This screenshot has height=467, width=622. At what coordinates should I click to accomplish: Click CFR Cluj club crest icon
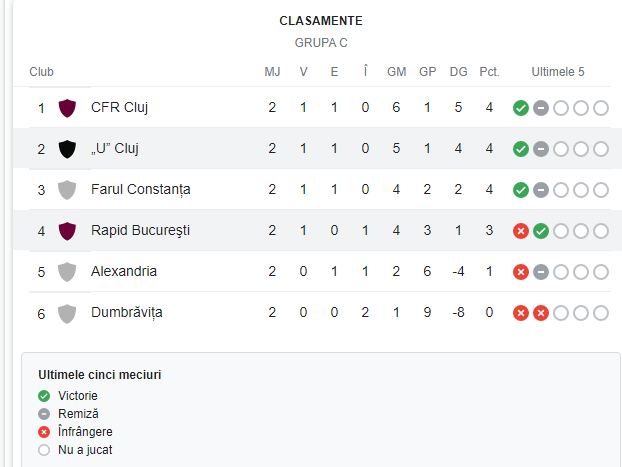[68, 108]
